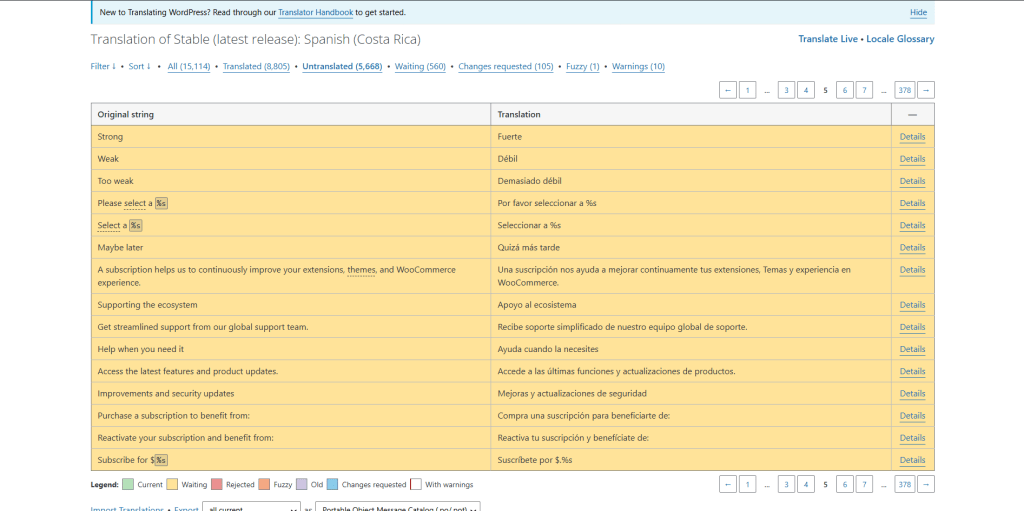The image size is (1024, 511).
Task: Open Details for the 'Weak' row
Action: 912,159
